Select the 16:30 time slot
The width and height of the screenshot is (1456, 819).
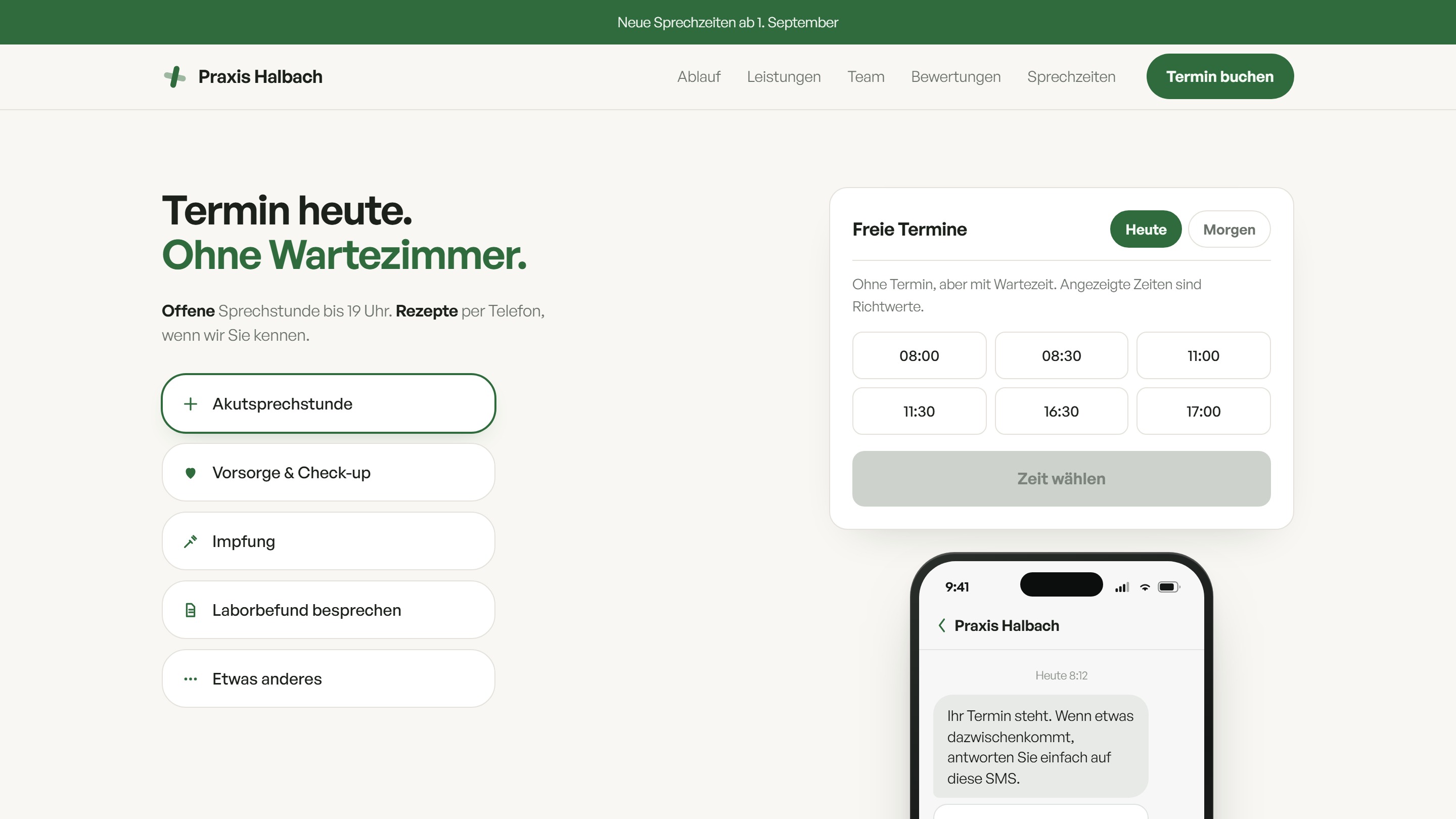click(1061, 411)
